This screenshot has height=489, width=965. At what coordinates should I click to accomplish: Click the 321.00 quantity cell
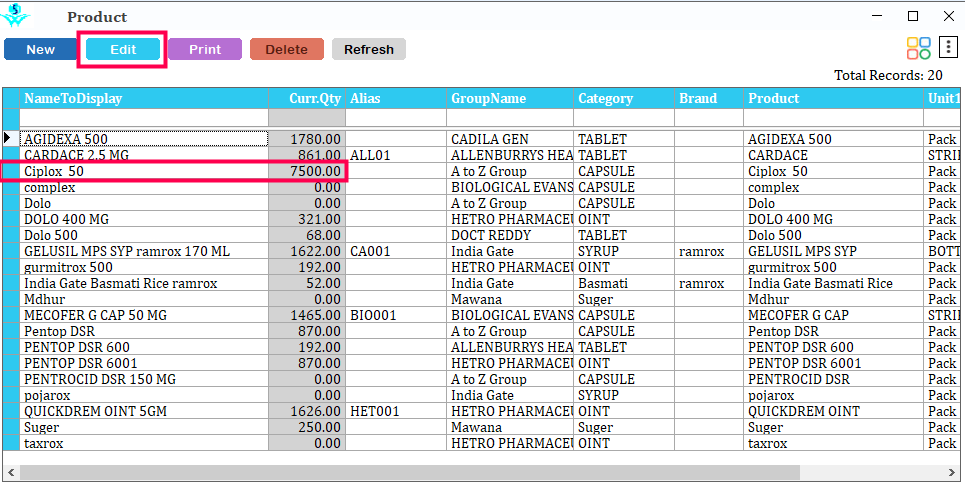point(307,219)
